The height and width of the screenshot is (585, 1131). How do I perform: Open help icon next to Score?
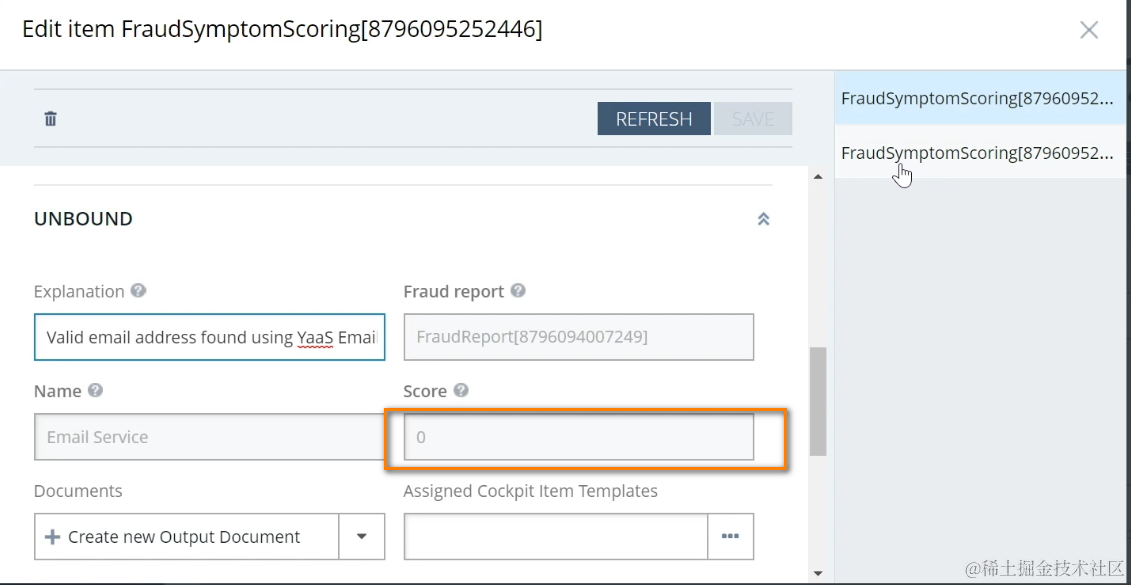point(461,390)
